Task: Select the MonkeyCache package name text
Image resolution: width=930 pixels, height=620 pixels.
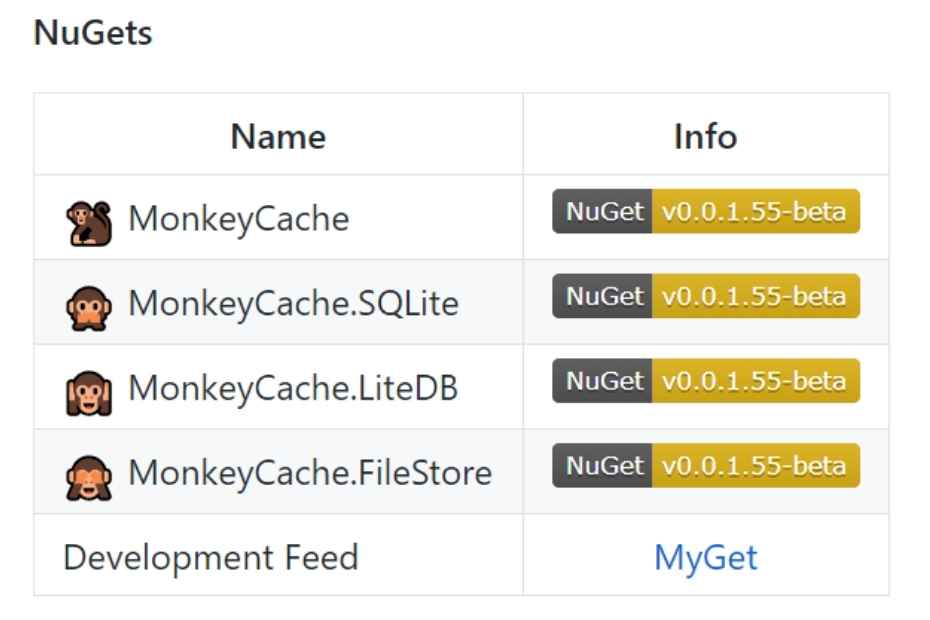Action: tap(239, 218)
